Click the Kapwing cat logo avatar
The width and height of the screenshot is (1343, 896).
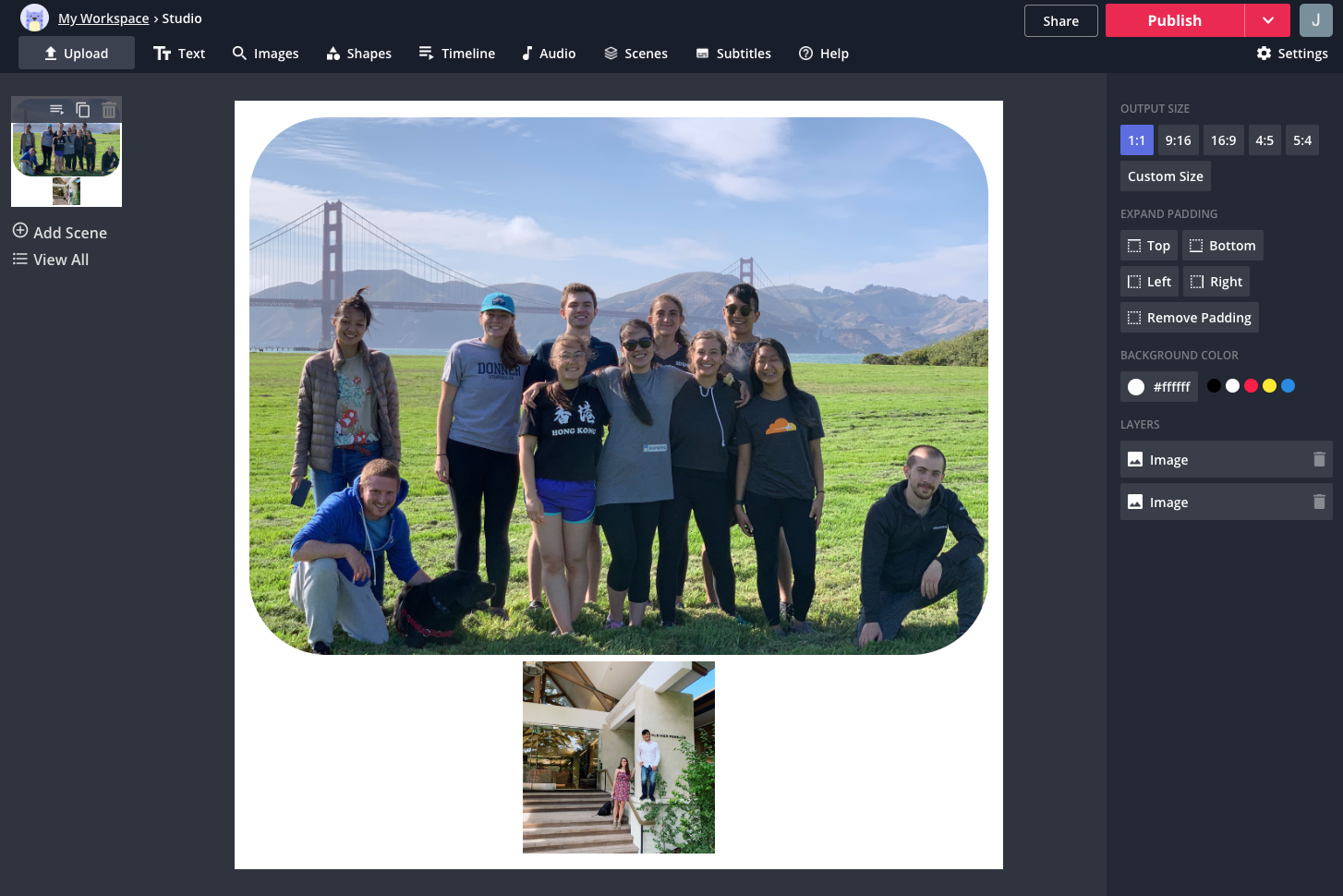[x=34, y=18]
